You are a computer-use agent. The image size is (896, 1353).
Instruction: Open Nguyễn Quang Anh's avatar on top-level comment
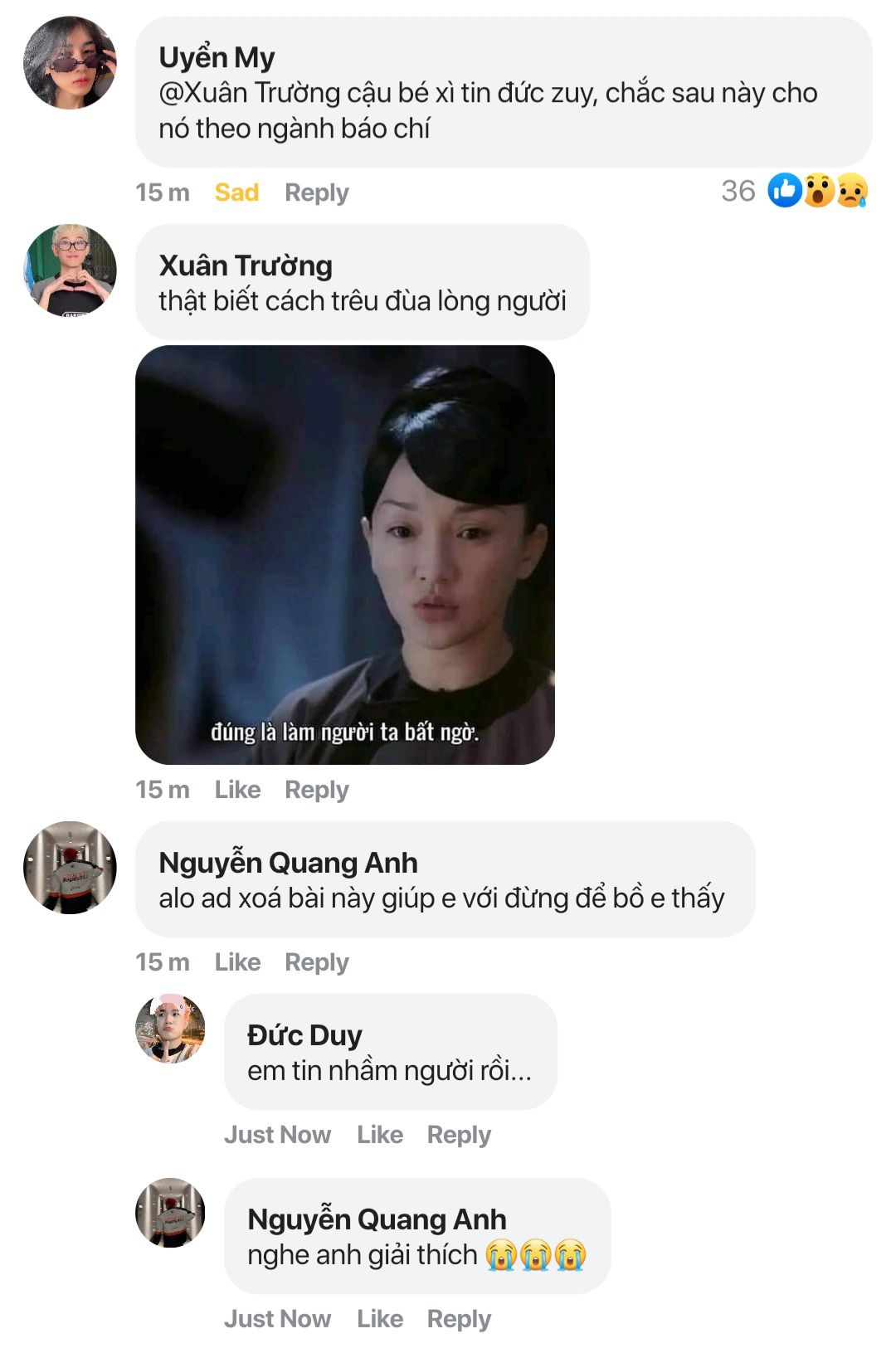[70, 868]
